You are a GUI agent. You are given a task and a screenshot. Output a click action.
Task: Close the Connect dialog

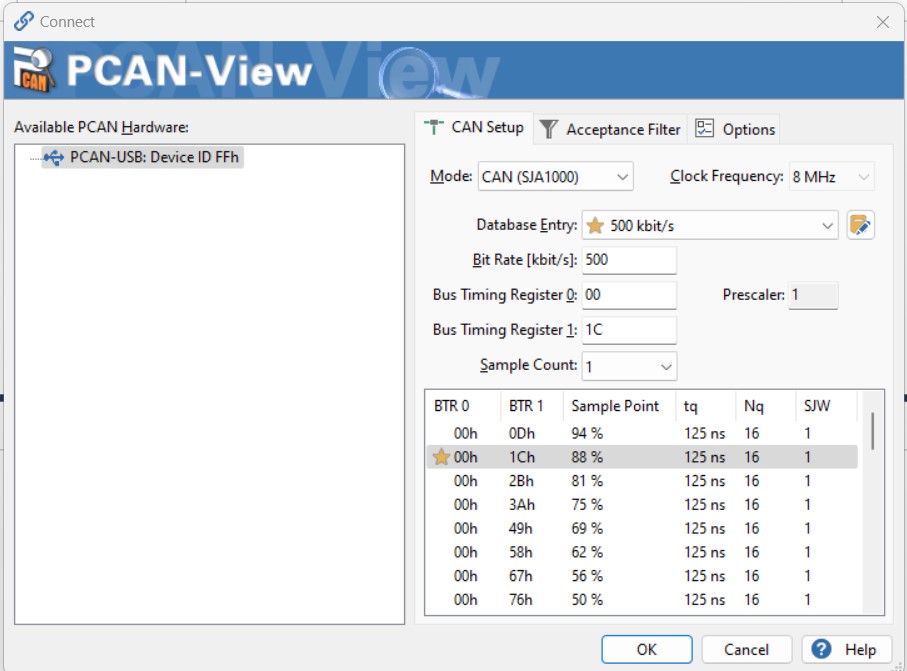[x=883, y=22]
